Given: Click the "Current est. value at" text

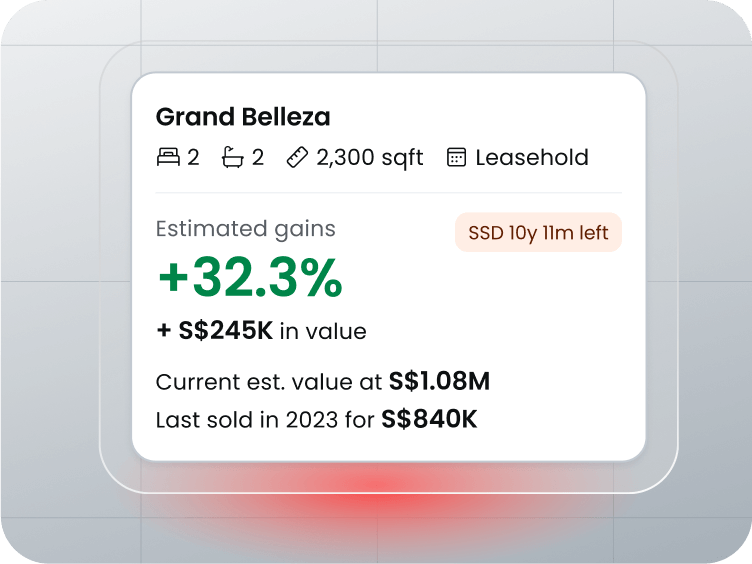Looking at the screenshot, I should click(269, 382).
